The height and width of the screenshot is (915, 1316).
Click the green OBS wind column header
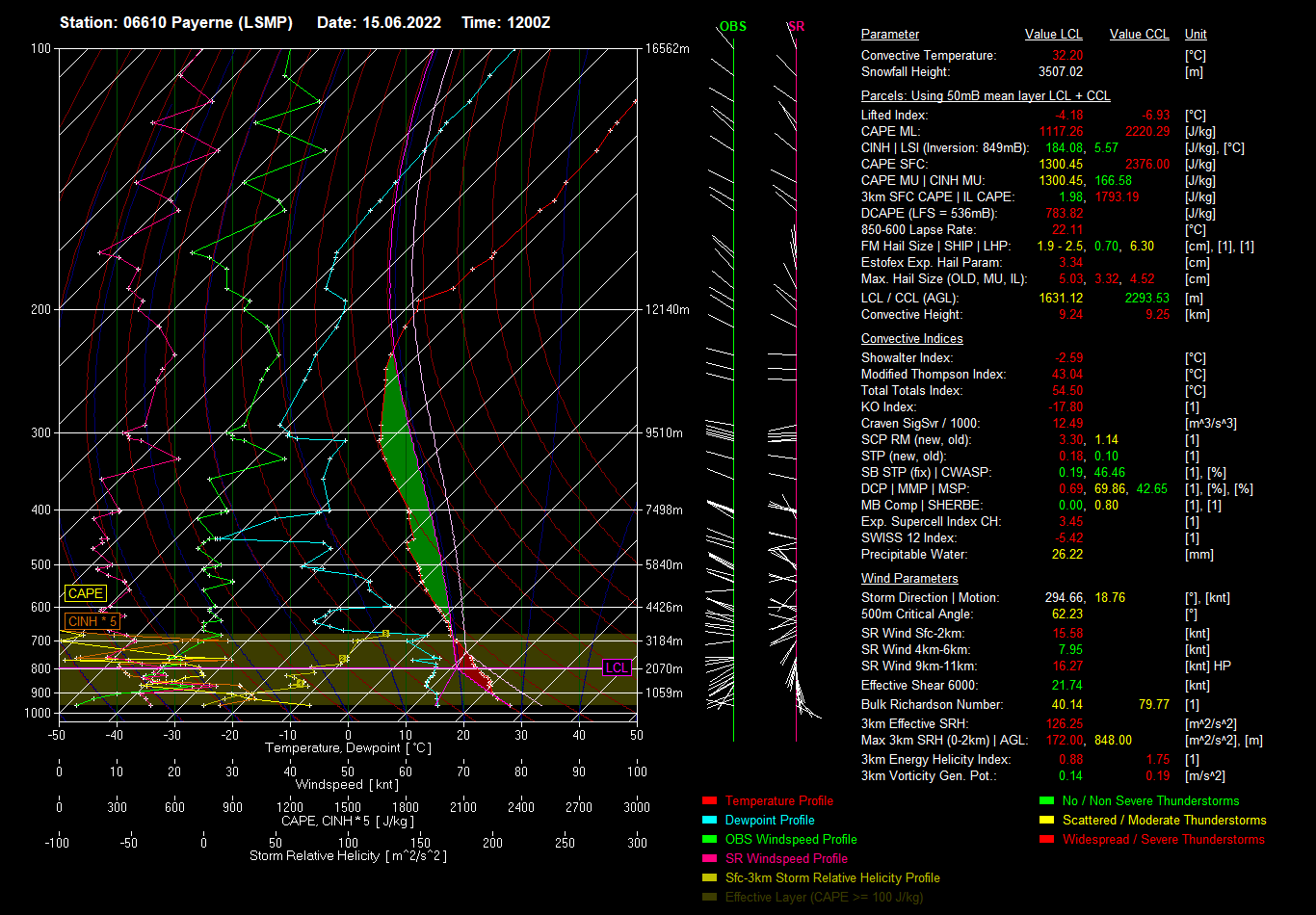(x=732, y=27)
